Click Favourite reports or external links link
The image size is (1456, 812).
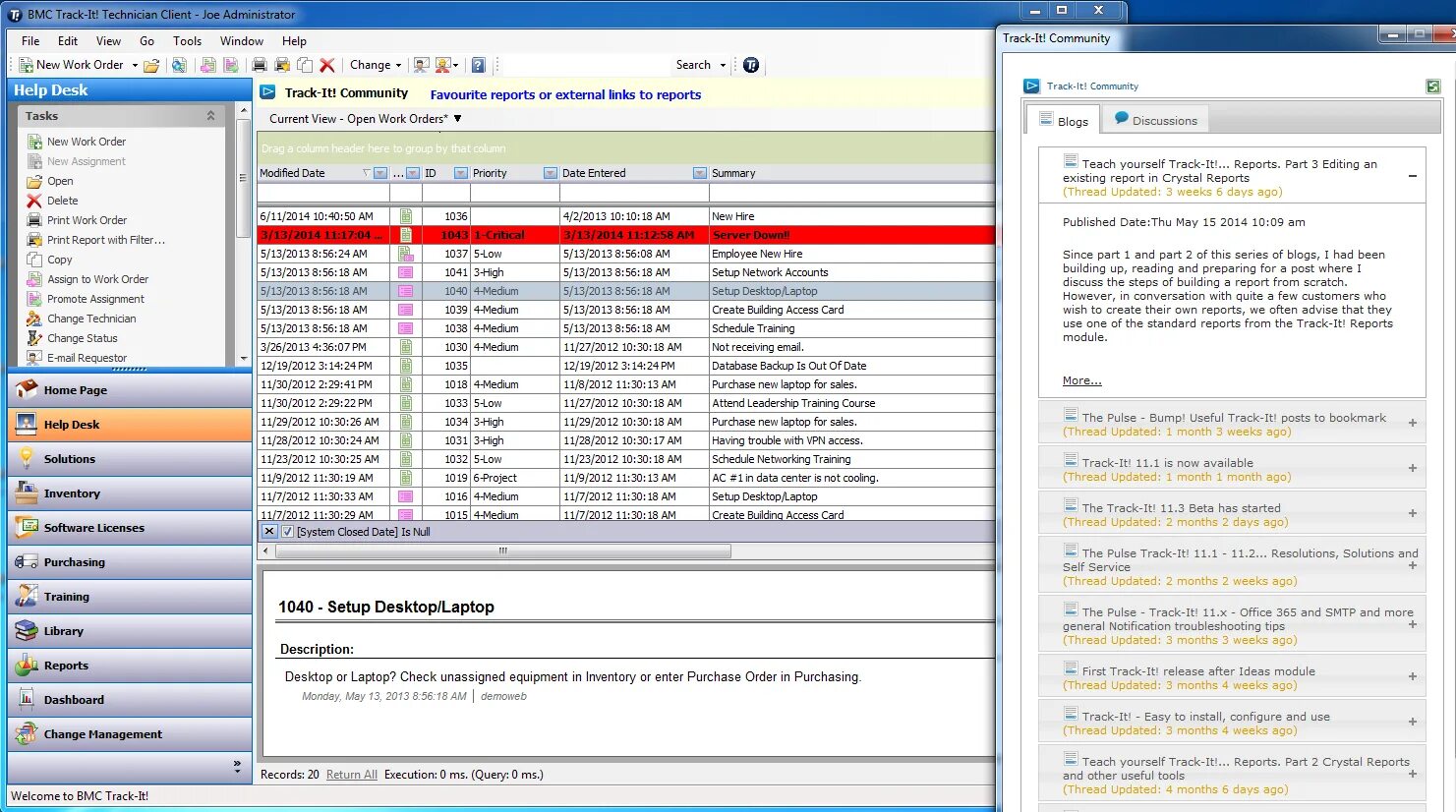pyautogui.click(x=565, y=95)
